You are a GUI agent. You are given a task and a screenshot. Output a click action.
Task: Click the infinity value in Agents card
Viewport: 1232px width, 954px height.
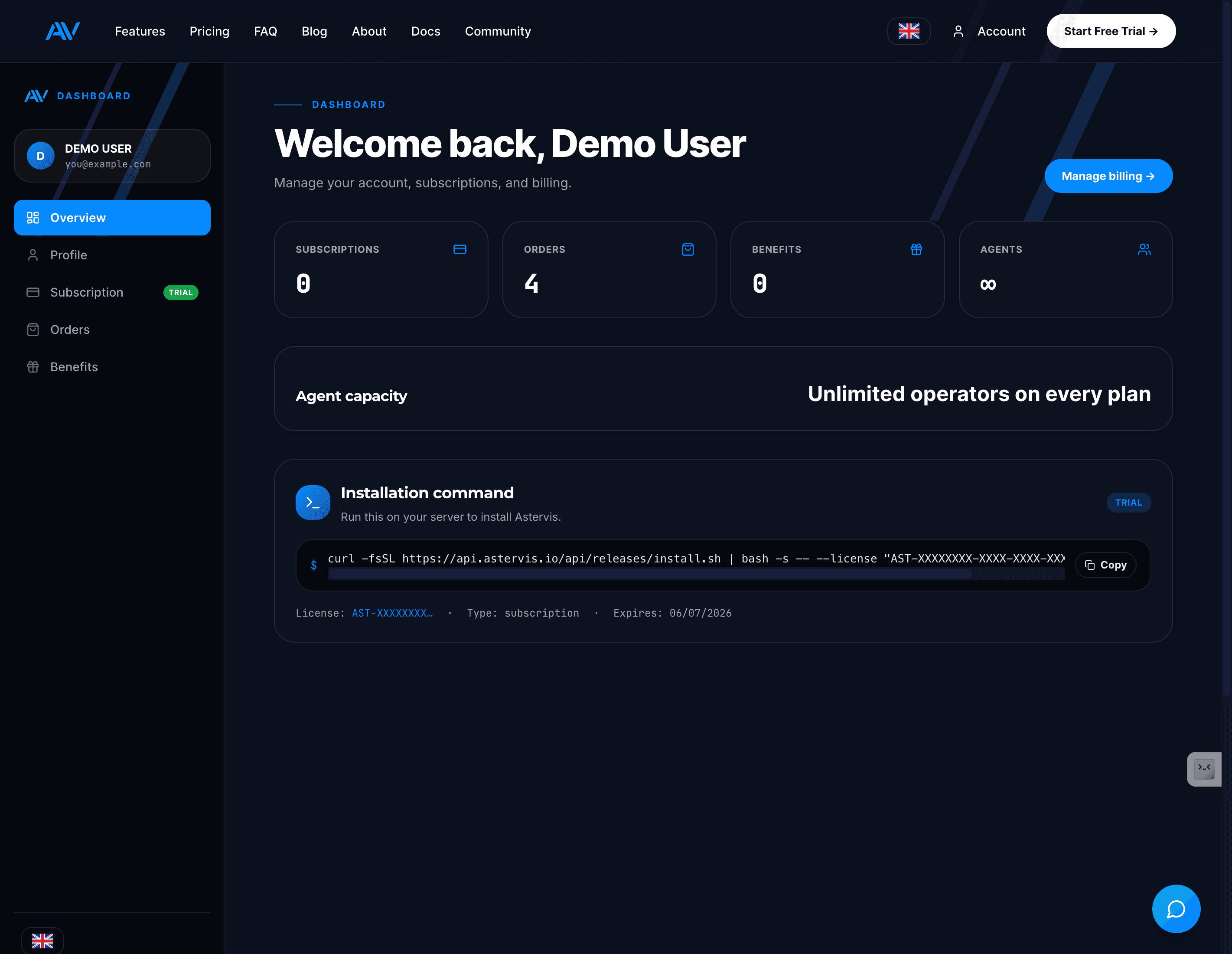coord(988,284)
